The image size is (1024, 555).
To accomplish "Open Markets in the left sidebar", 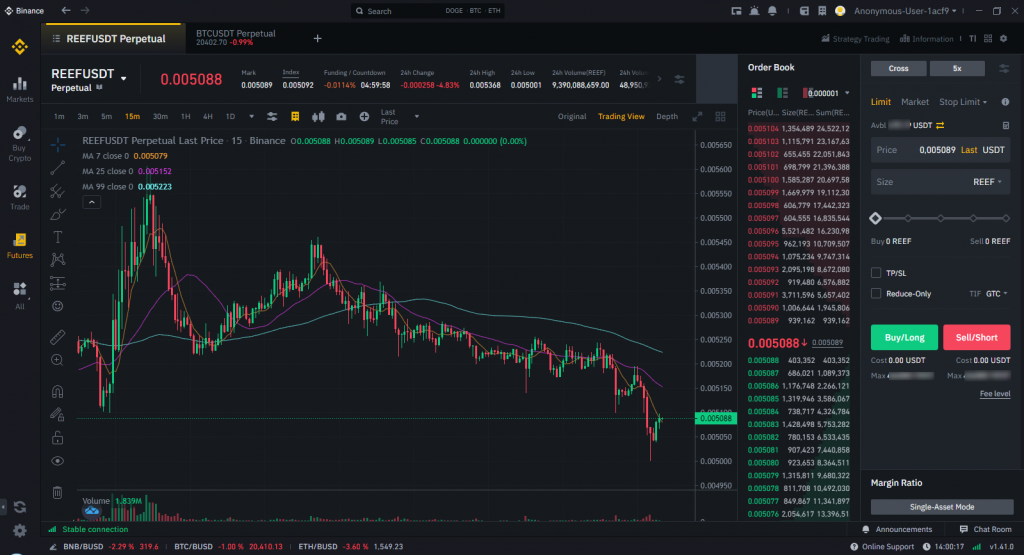I will [20, 90].
